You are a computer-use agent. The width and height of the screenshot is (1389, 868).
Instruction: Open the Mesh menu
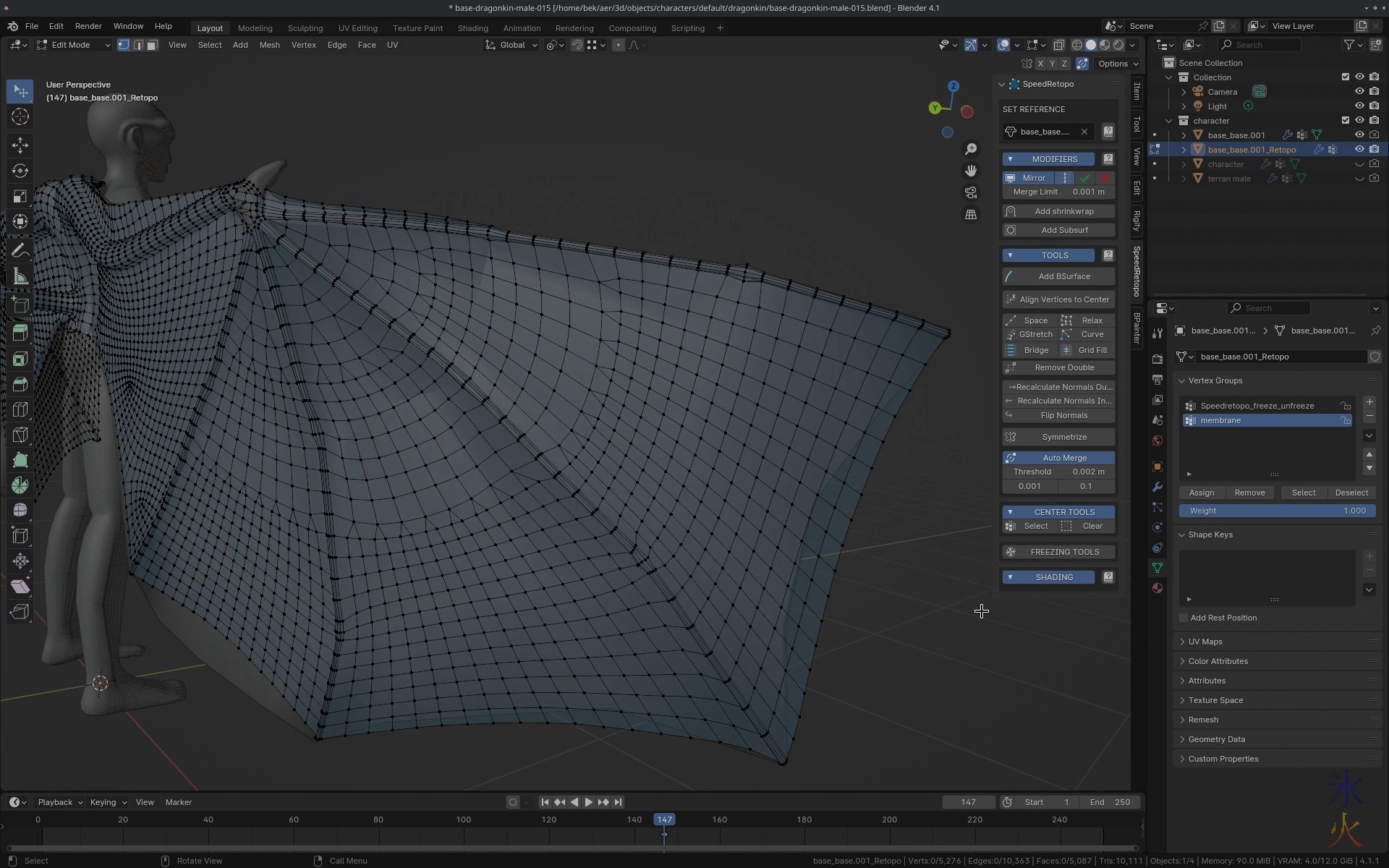[x=269, y=45]
